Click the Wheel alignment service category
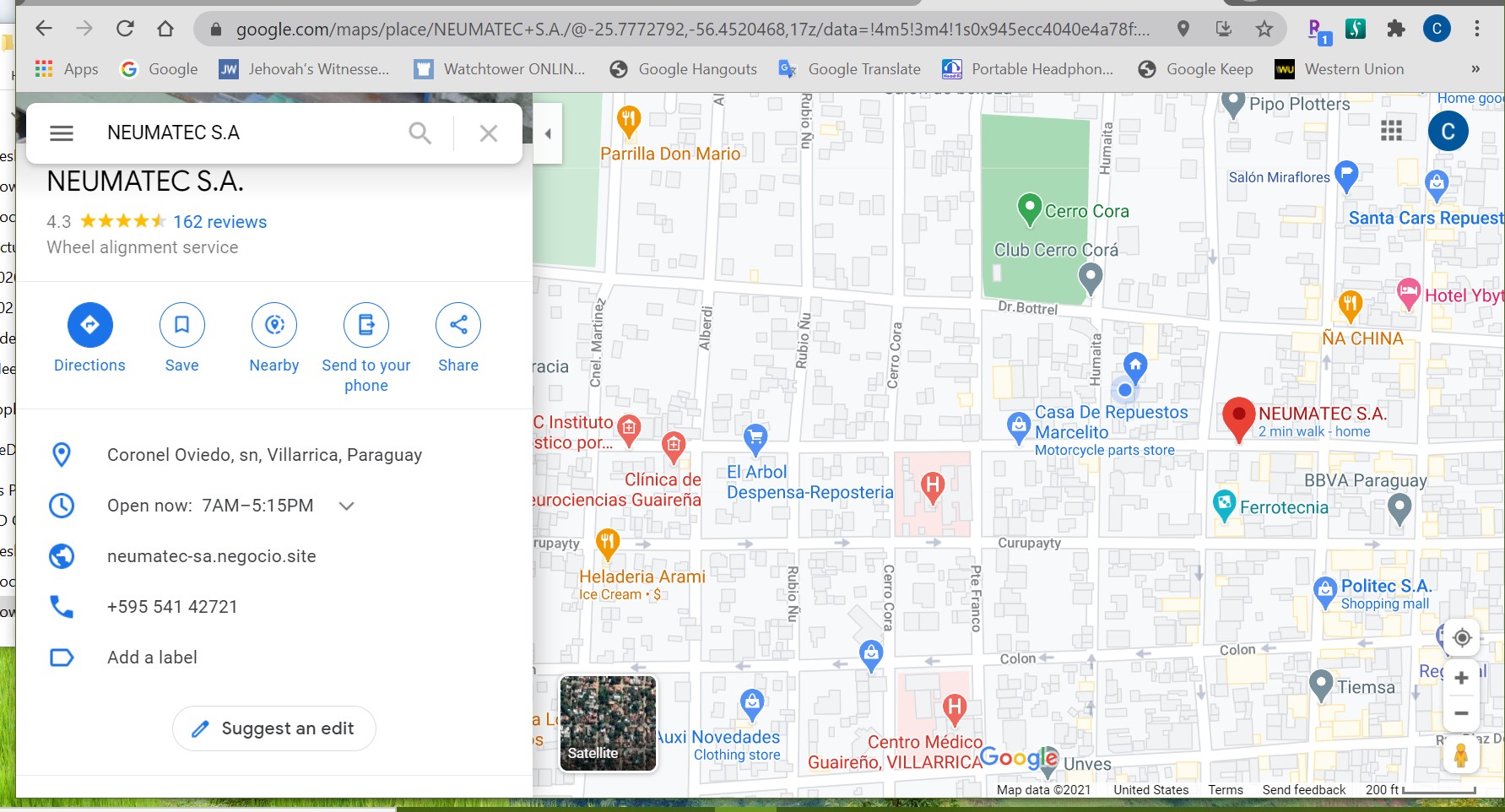This screenshot has width=1505, height=812. [x=143, y=247]
